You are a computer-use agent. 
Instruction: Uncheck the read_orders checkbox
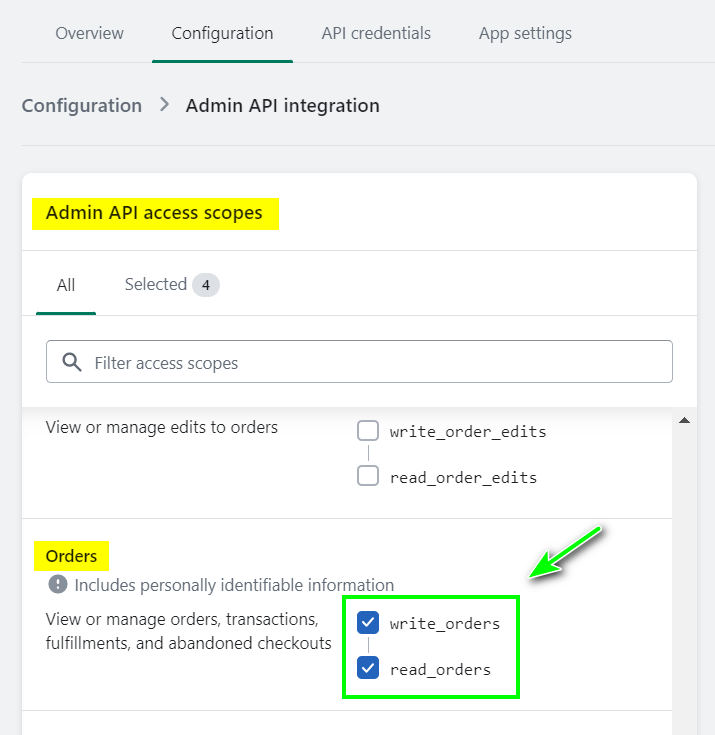(368, 668)
